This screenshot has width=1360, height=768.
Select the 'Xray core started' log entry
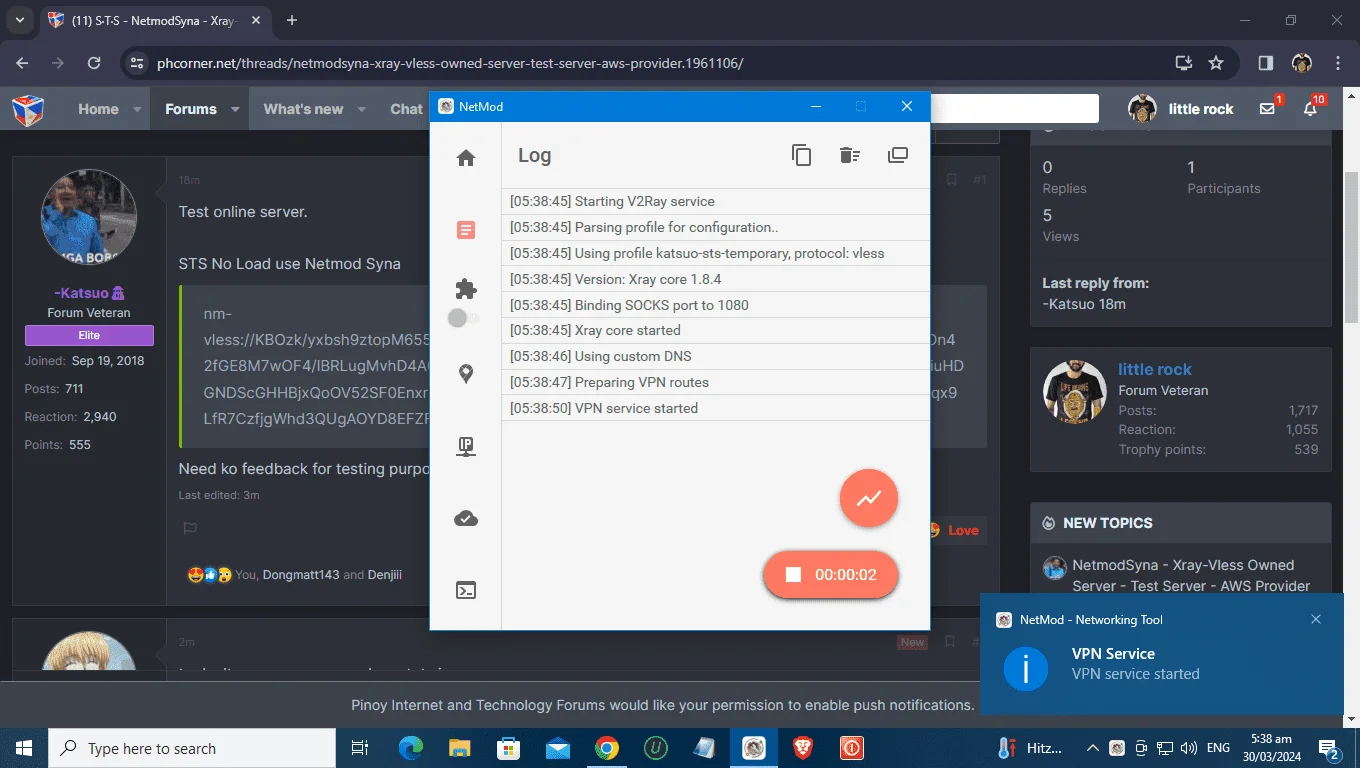(716, 330)
